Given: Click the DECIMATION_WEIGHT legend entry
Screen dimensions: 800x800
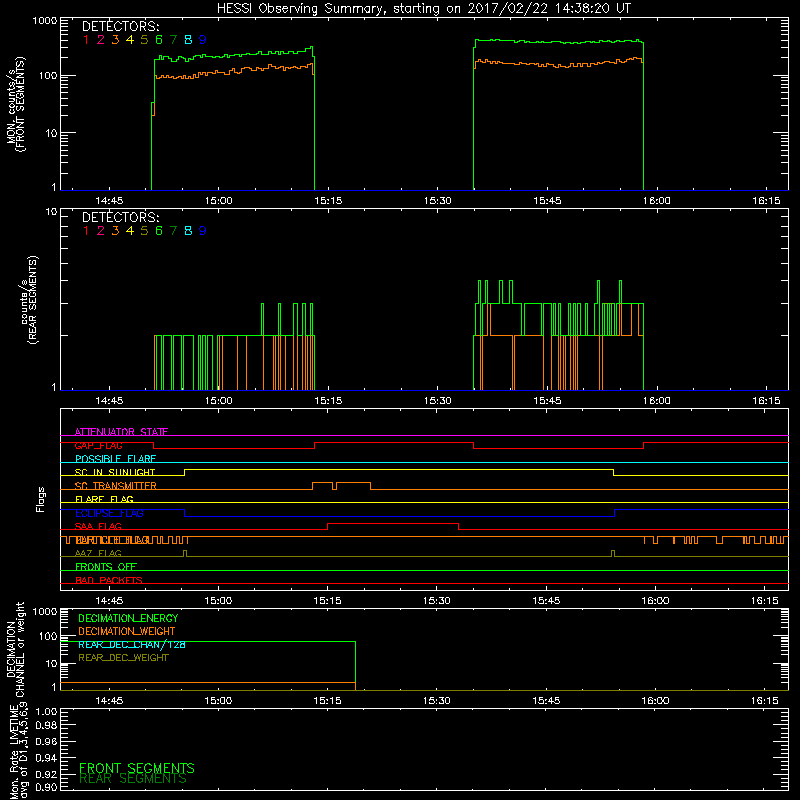Looking at the screenshot, I should tap(127, 632).
